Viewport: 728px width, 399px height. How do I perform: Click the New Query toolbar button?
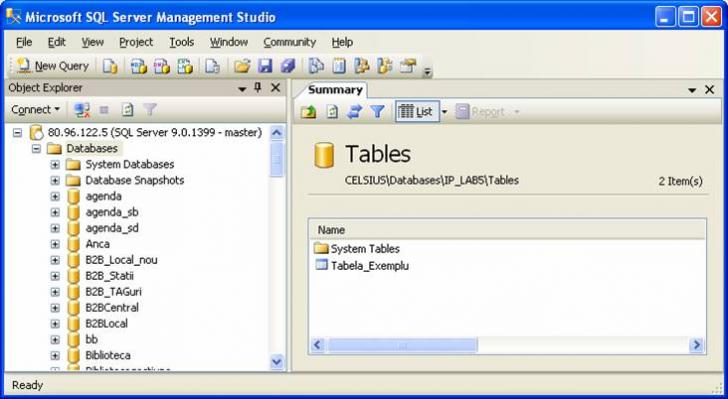[52, 66]
